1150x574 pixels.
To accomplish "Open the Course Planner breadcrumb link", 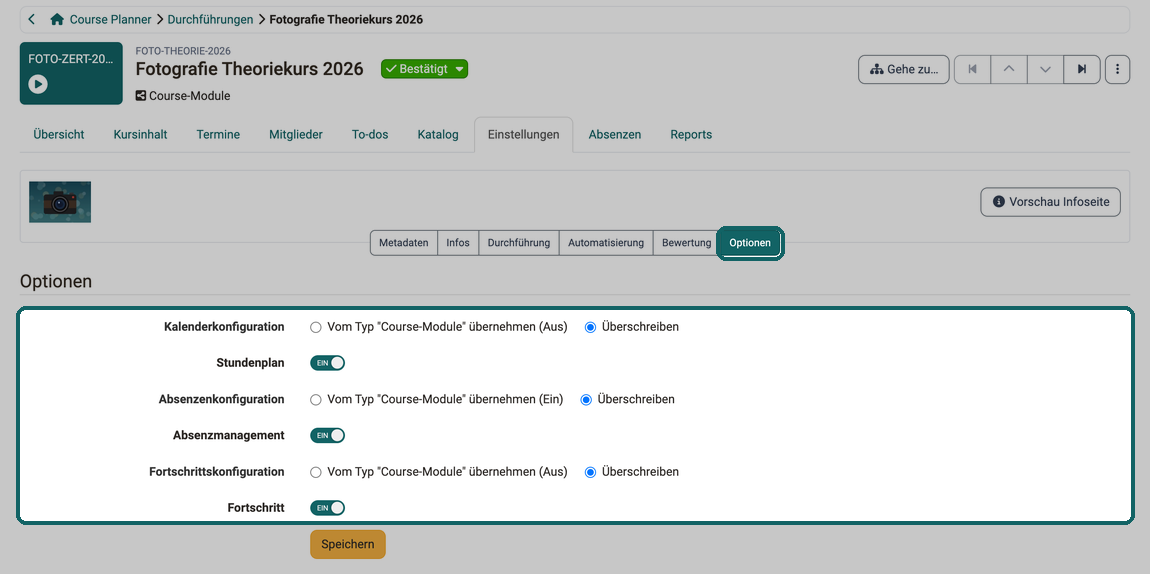I will [111, 20].
